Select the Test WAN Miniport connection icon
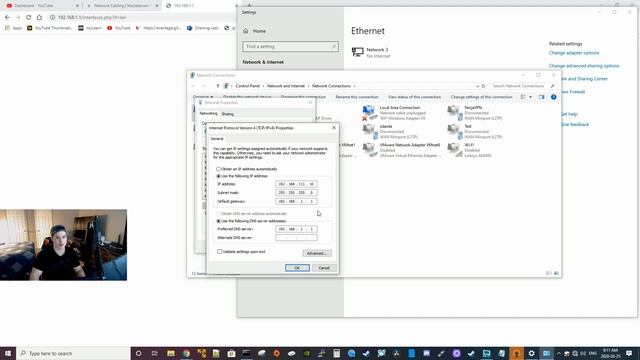640x360 pixels. click(454, 131)
